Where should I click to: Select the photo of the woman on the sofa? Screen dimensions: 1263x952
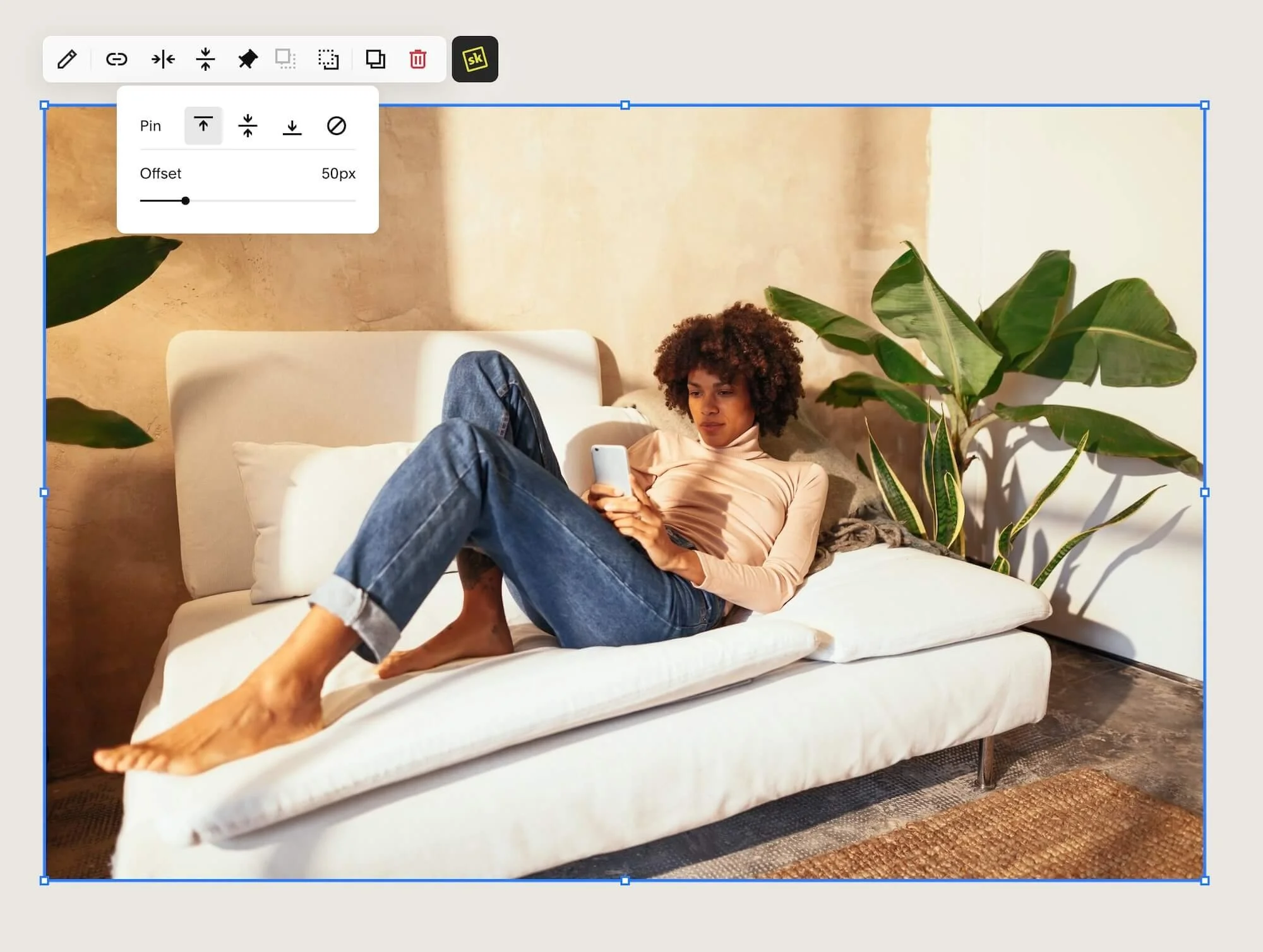pyautogui.click(x=631, y=537)
